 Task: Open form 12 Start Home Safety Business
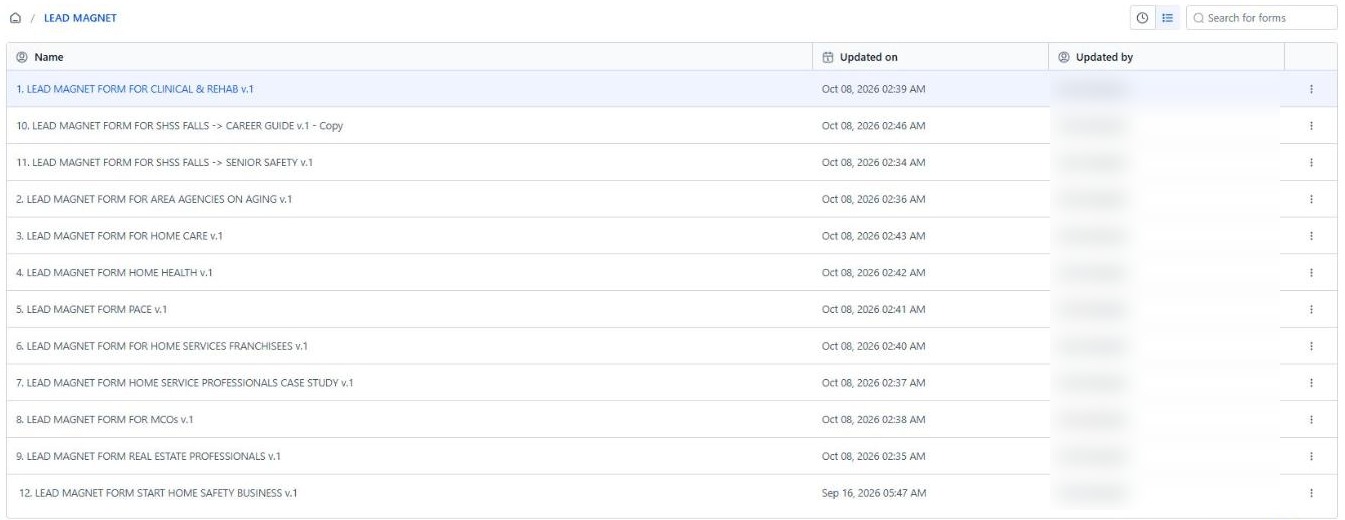coord(159,493)
